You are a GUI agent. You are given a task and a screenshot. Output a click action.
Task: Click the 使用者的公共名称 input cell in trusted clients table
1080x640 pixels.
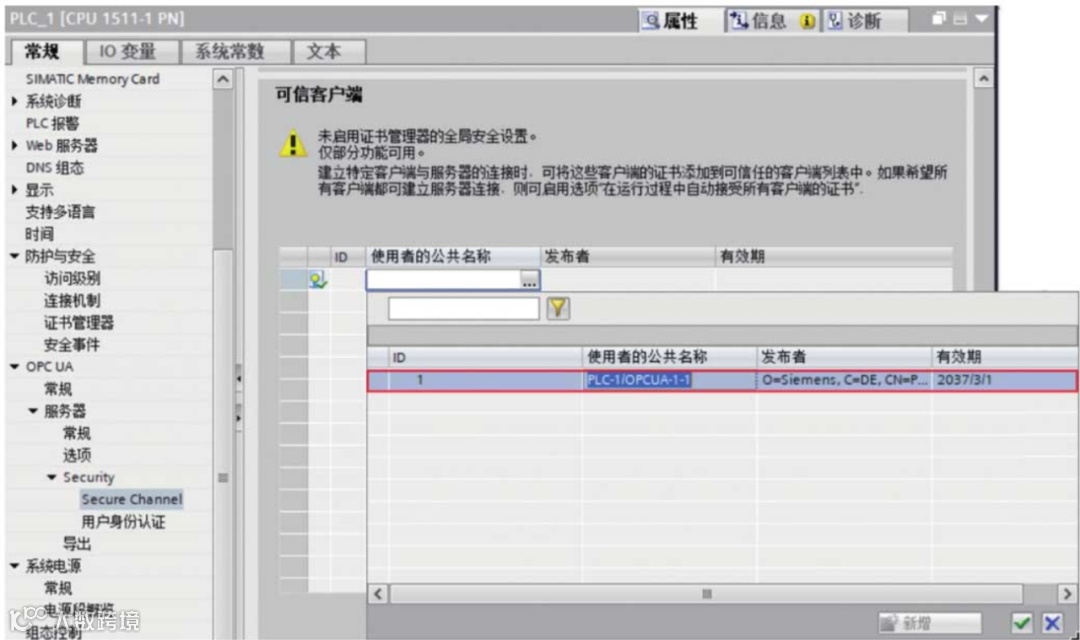click(x=443, y=280)
